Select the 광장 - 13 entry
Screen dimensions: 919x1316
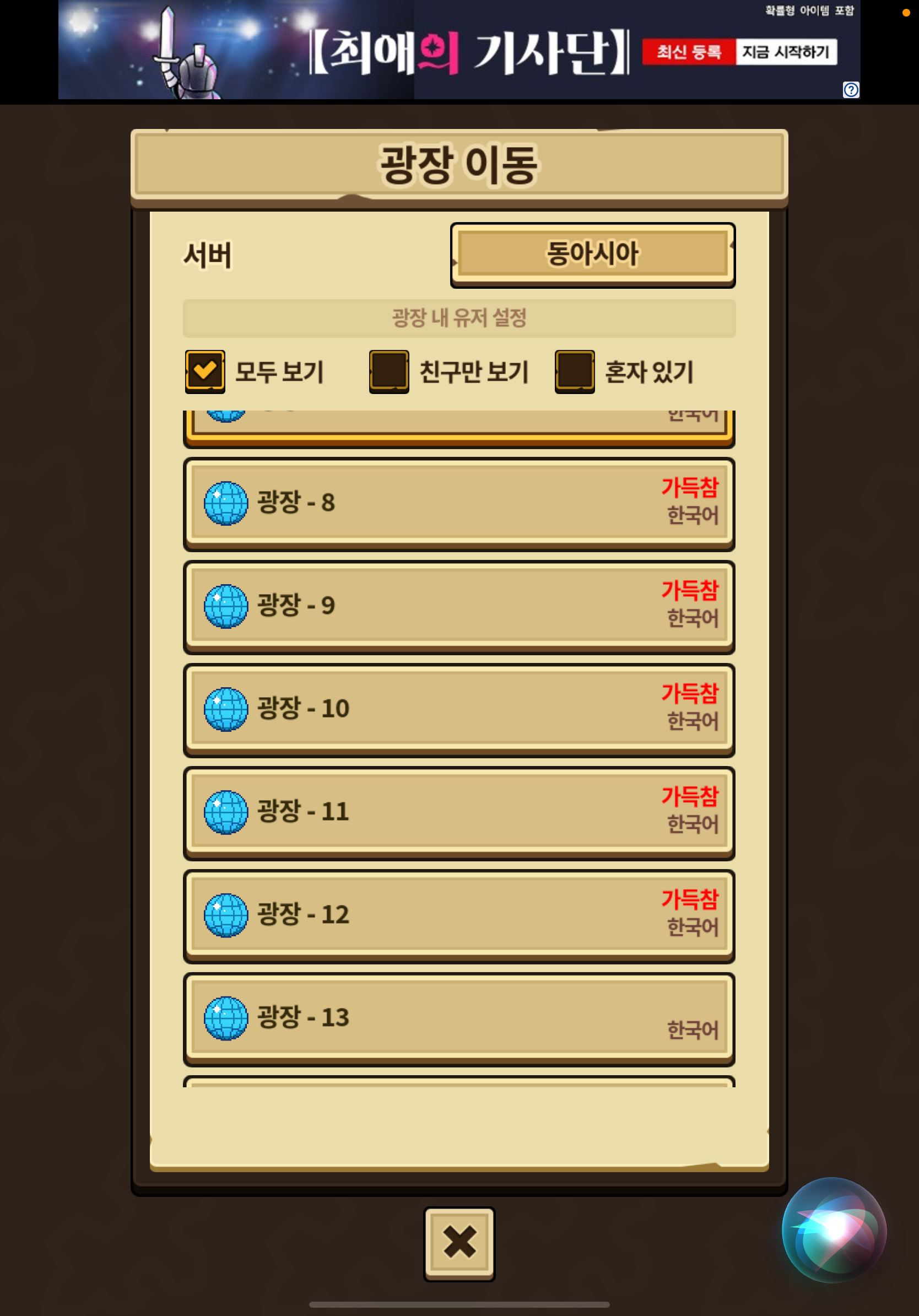click(x=459, y=1019)
